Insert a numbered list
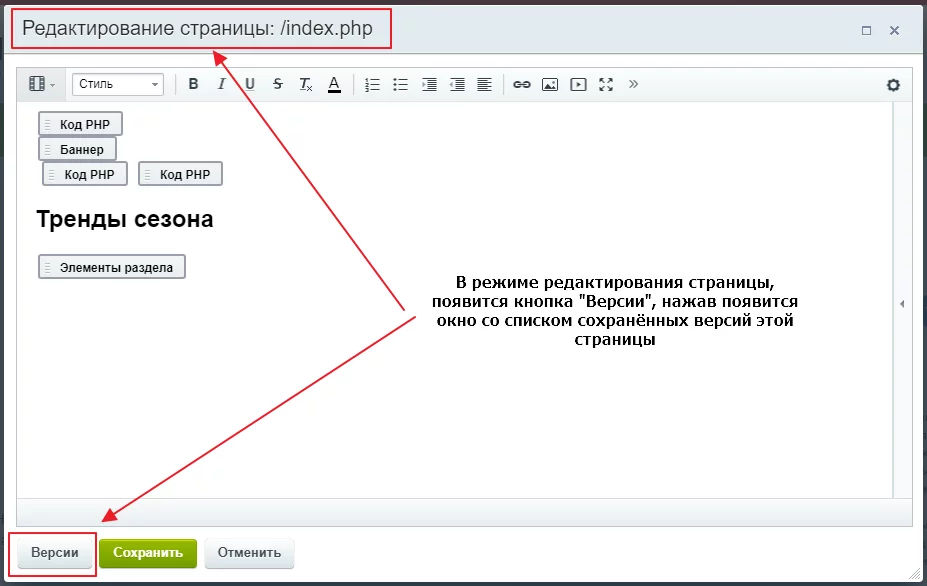 point(373,85)
